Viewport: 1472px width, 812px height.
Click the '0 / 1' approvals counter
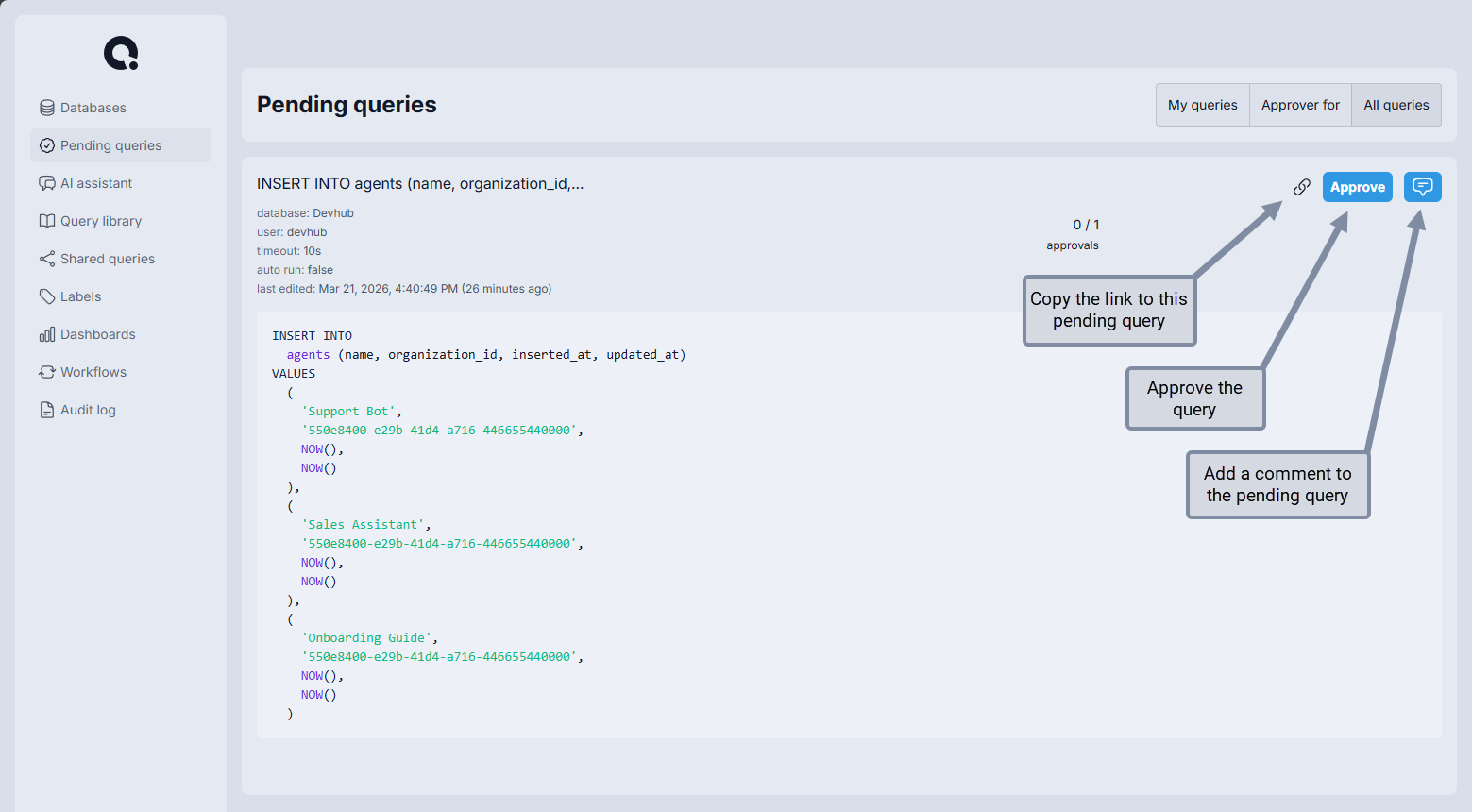[x=1086, y=225]
